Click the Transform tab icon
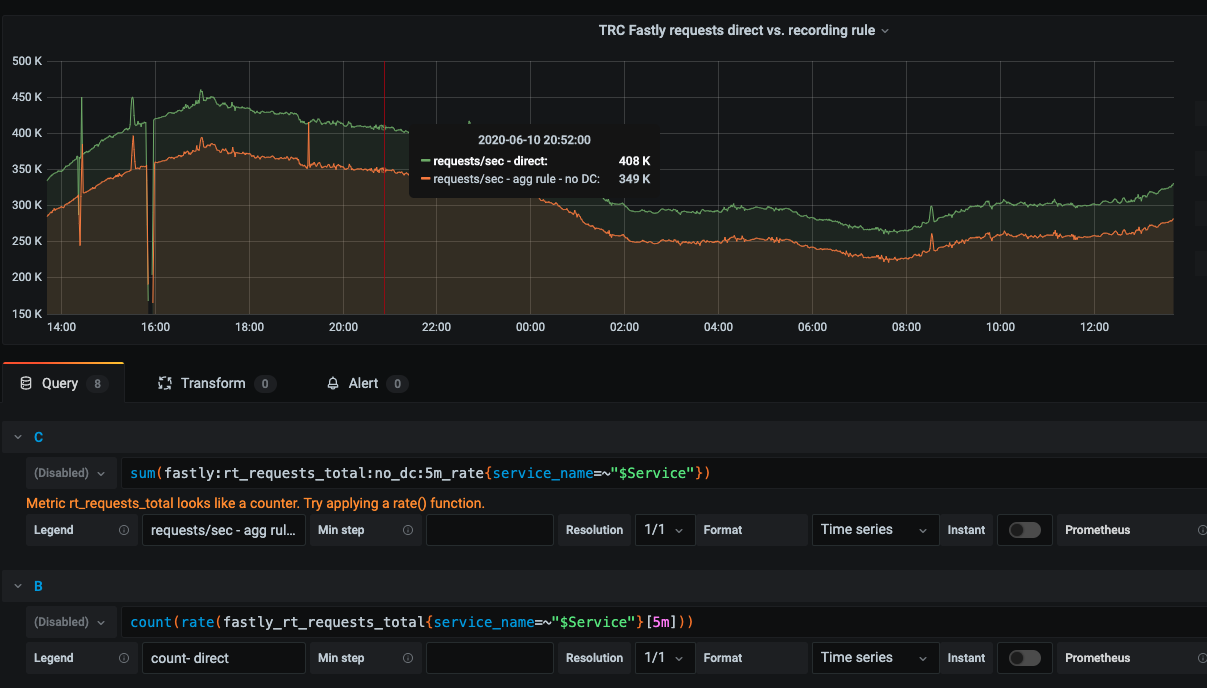 (165, 383)
